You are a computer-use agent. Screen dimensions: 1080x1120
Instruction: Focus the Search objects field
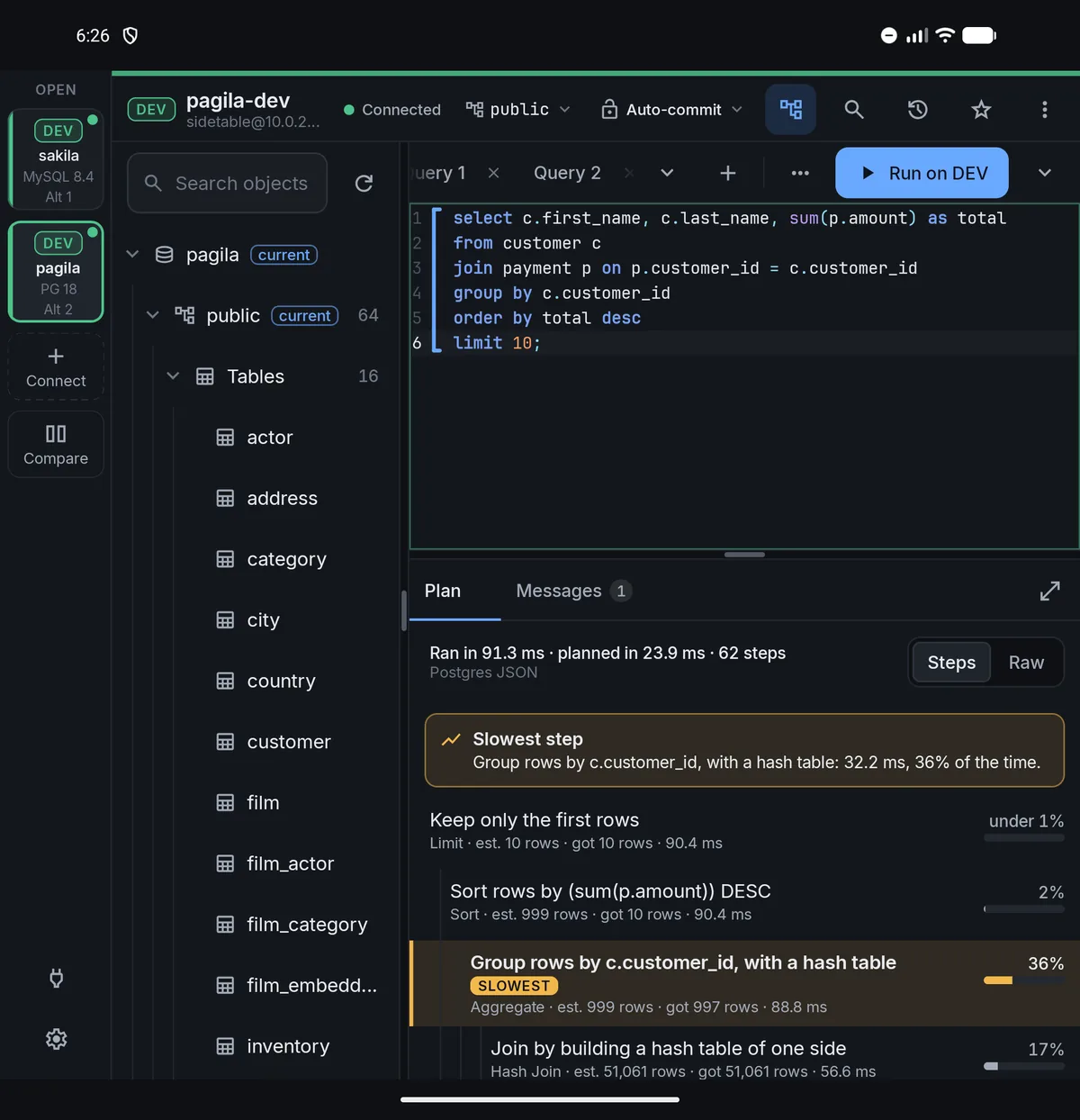click(227, 183)
